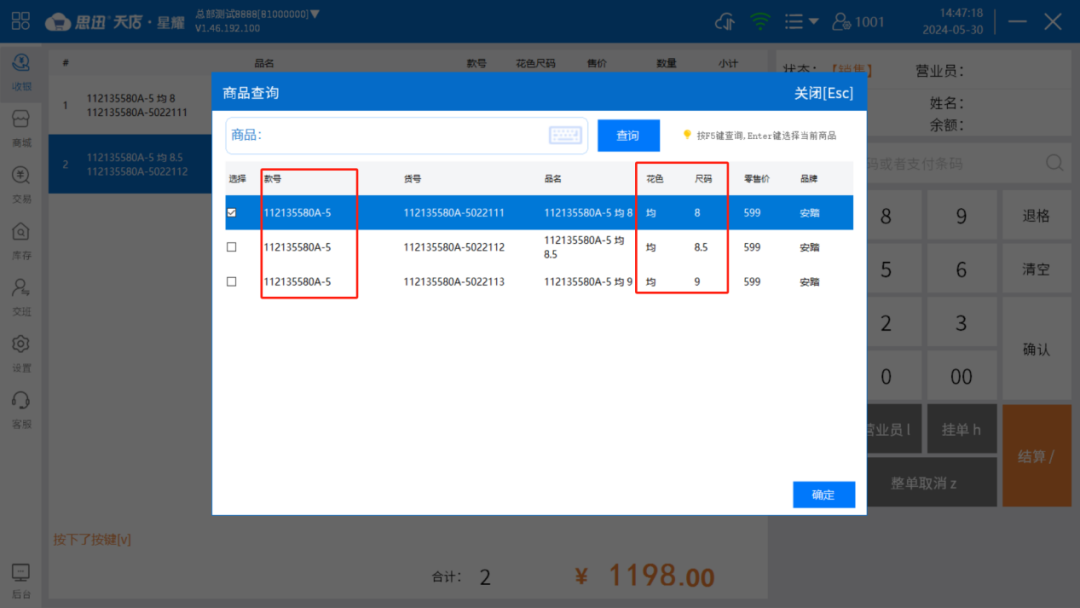The image size is (1080, 608).
Task: Click the 客服 customer service icon
Action: (x=21, y=407)
